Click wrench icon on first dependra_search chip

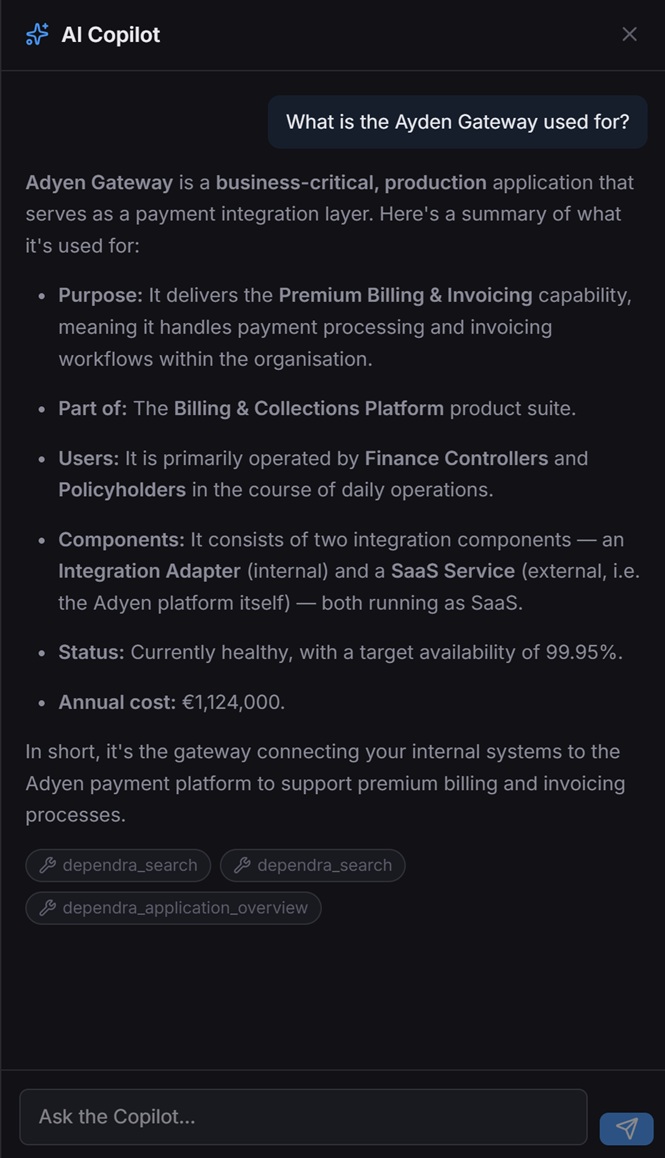click(x=48, y=865)
